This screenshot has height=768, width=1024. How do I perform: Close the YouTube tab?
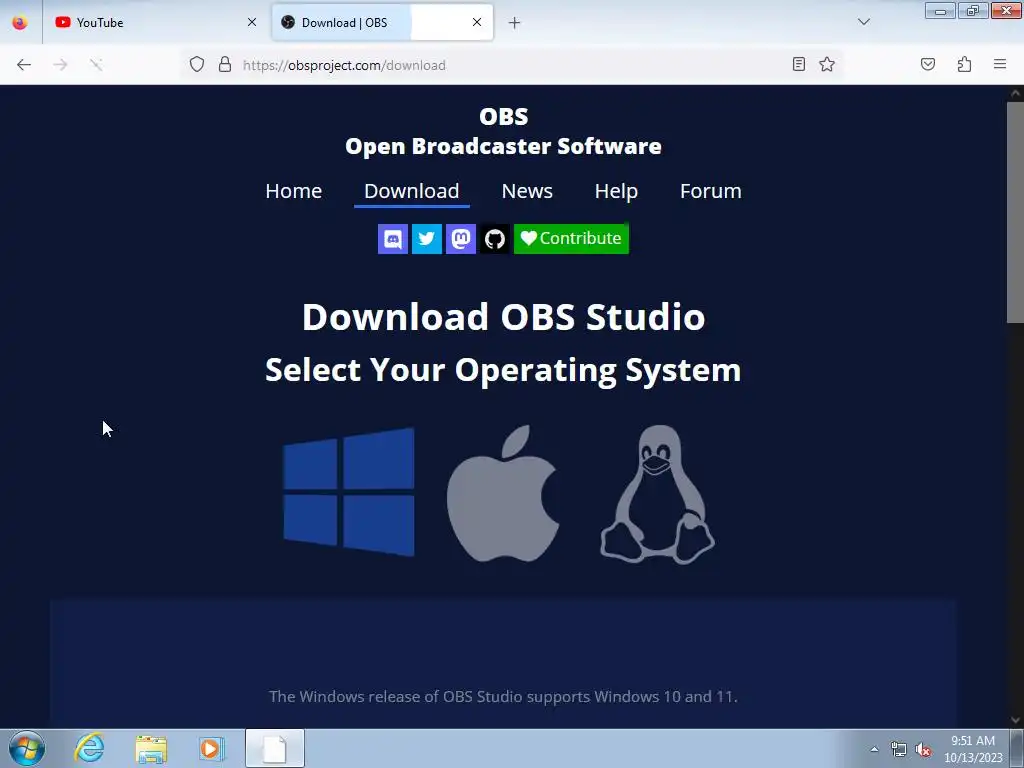click(251, 22)
